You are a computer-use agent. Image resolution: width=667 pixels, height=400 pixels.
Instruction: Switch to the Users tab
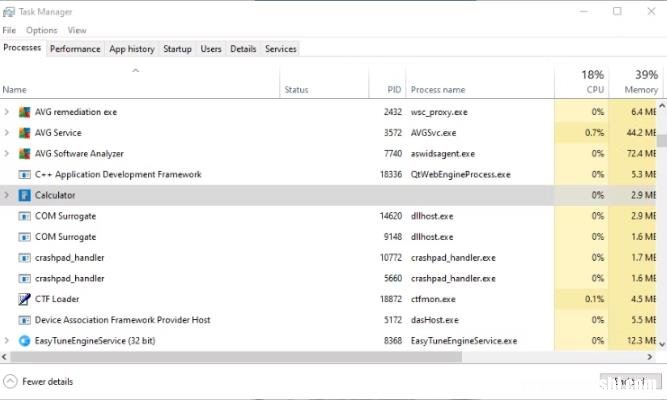(x=211, y=49)
